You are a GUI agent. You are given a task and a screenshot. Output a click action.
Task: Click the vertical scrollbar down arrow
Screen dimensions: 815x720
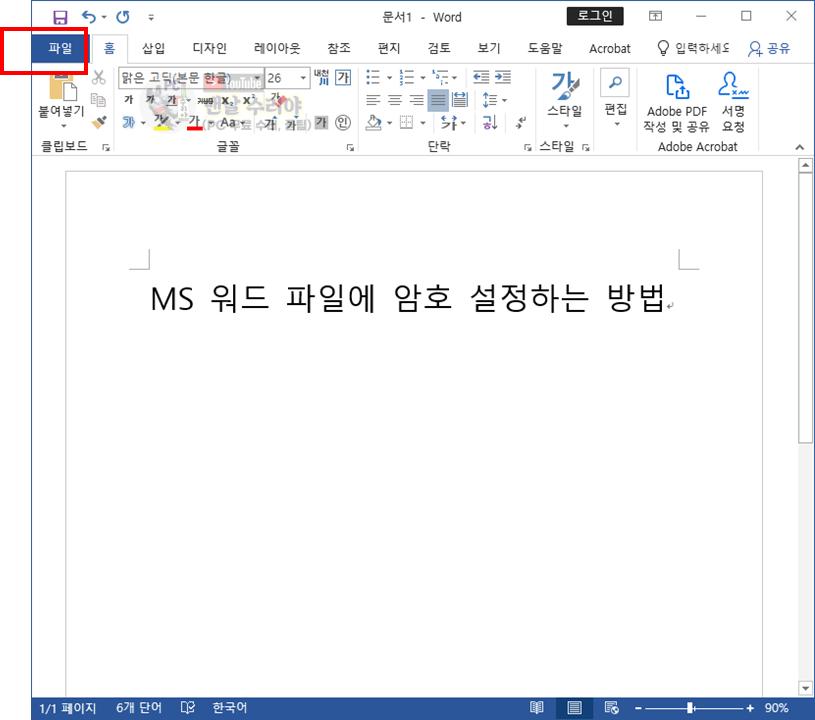coord(806,688)
